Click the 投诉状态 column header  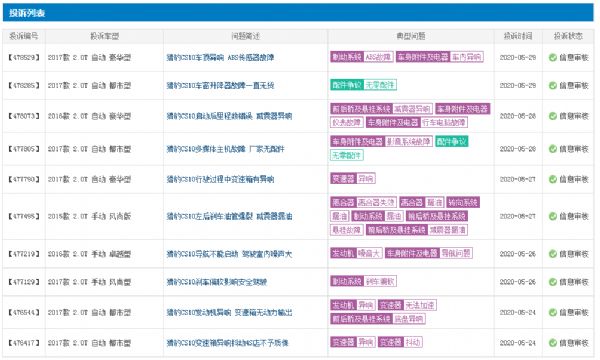[568, 36]
